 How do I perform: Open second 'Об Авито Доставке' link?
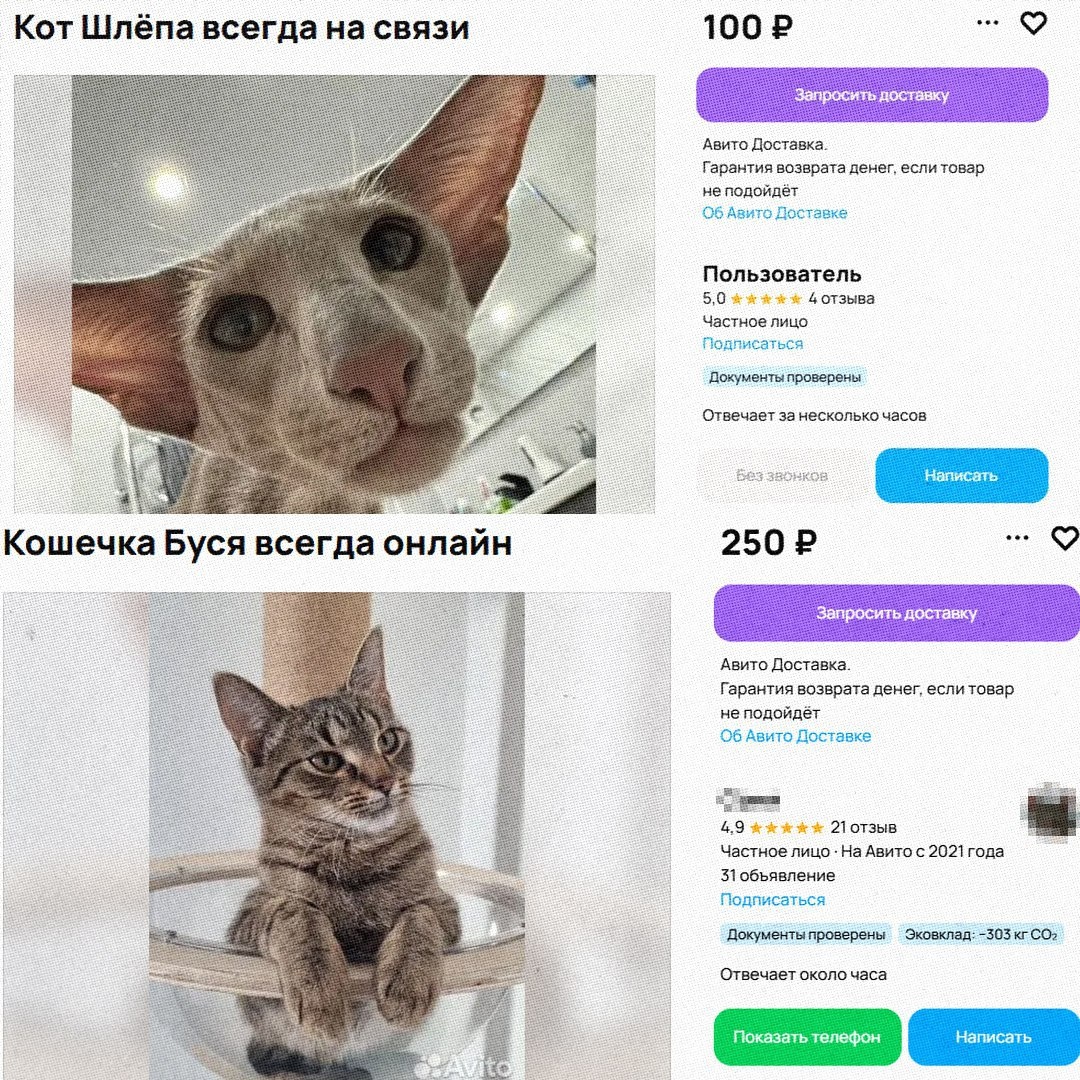pos(796,736)
